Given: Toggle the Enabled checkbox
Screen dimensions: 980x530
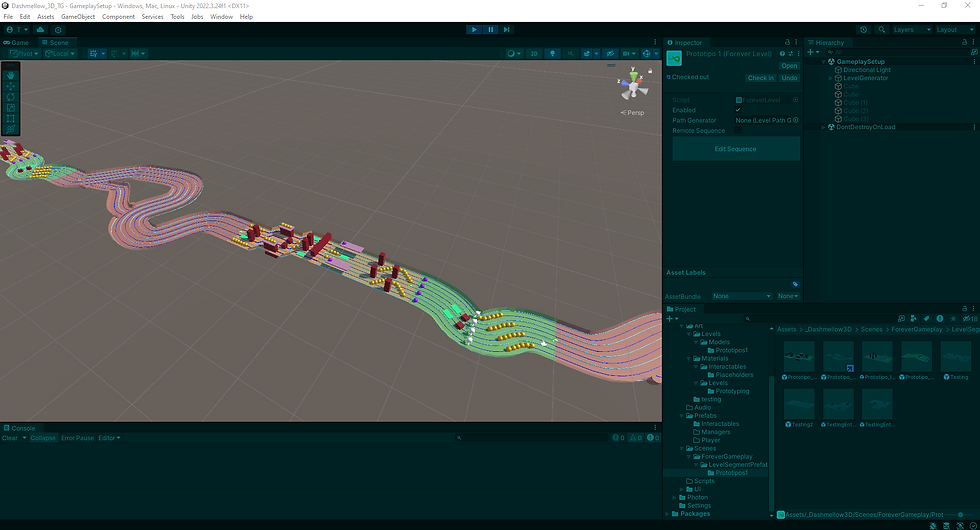Looking at the screenshot, I should (738, 110).
